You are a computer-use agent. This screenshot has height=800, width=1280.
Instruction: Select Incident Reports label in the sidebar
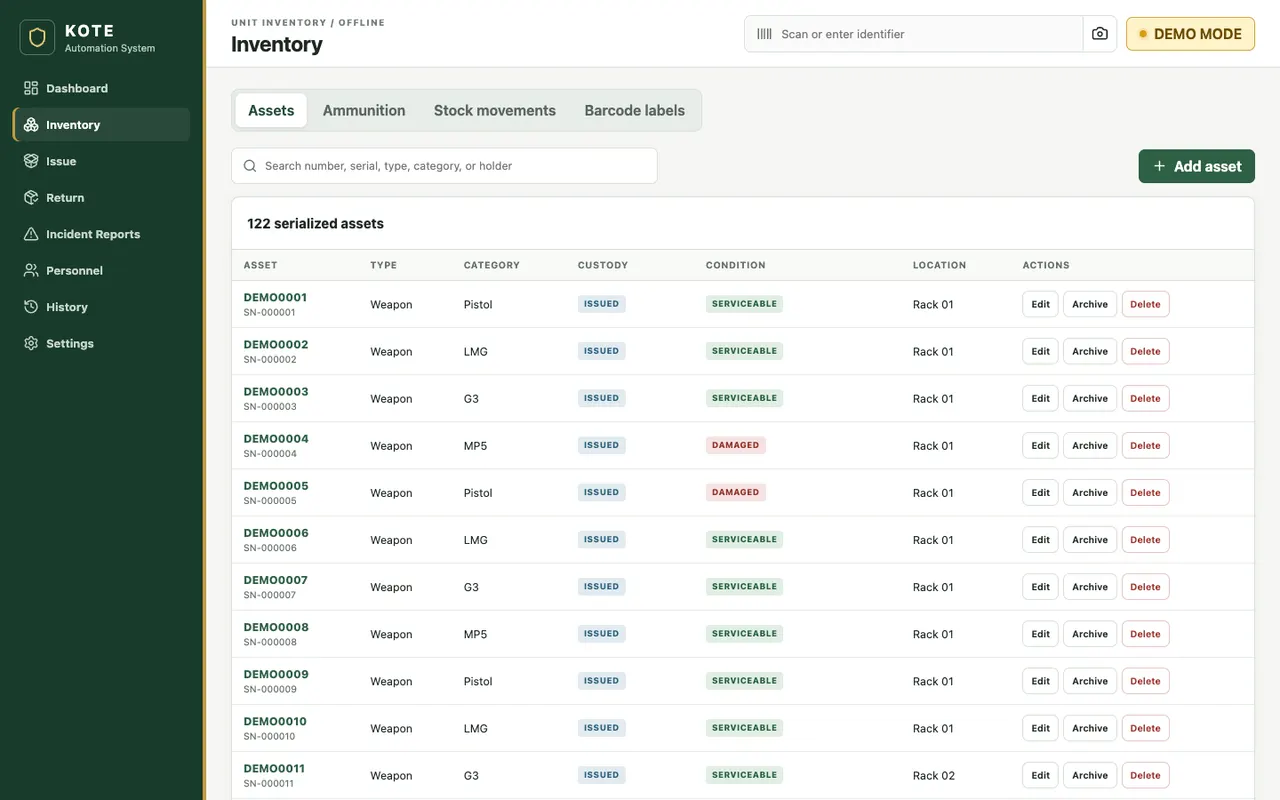pos(93,234)
